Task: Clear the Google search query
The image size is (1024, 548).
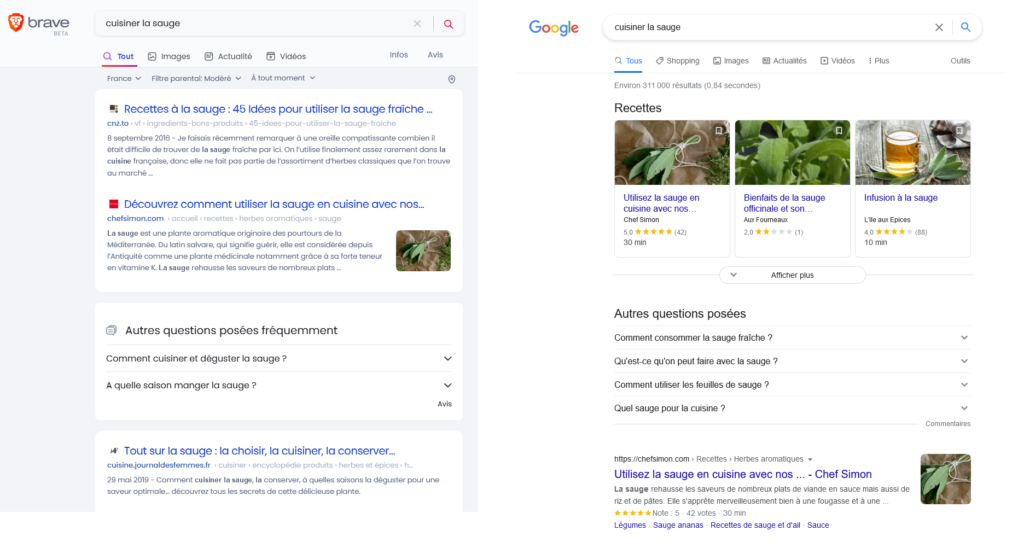Action: pos(939,27)
